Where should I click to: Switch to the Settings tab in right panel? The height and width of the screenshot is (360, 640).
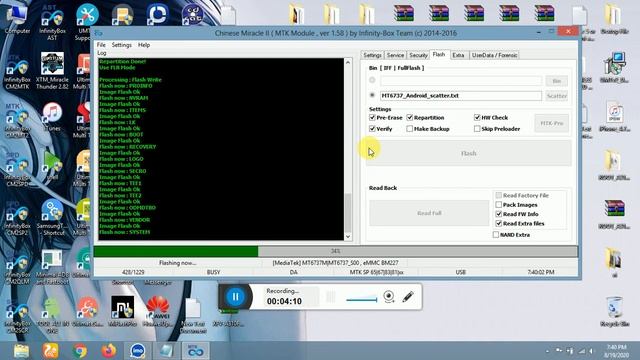[x=372, y=55]
